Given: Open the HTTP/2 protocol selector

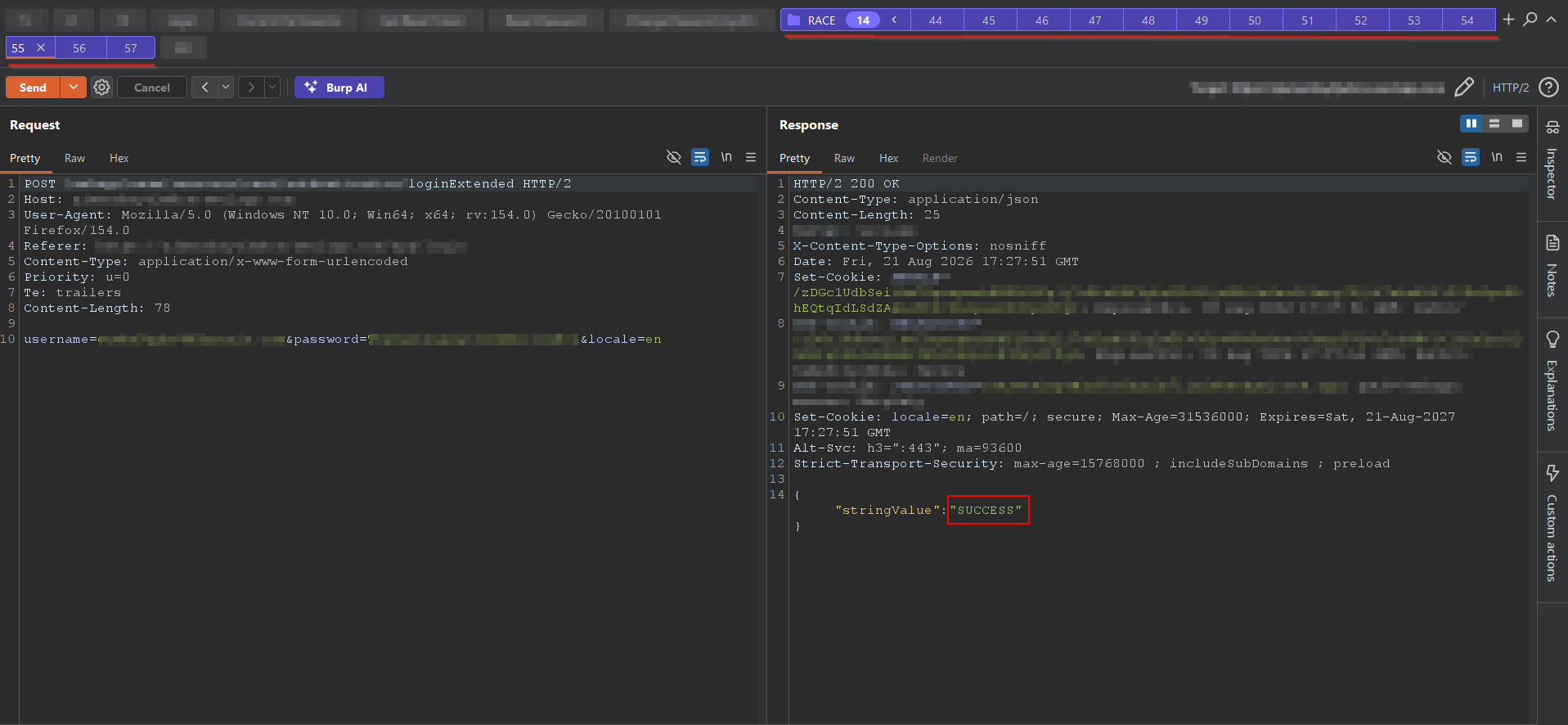Looking at the screenshot, I should coord(1511,88).
